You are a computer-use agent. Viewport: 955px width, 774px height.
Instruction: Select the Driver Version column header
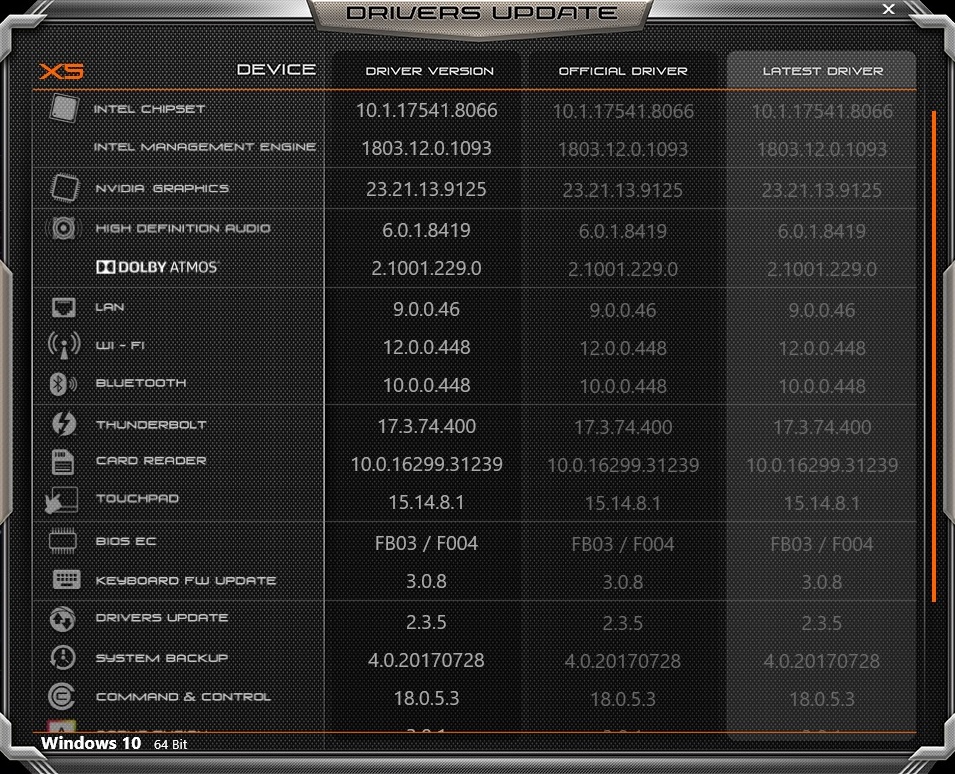tap(429, 71)
